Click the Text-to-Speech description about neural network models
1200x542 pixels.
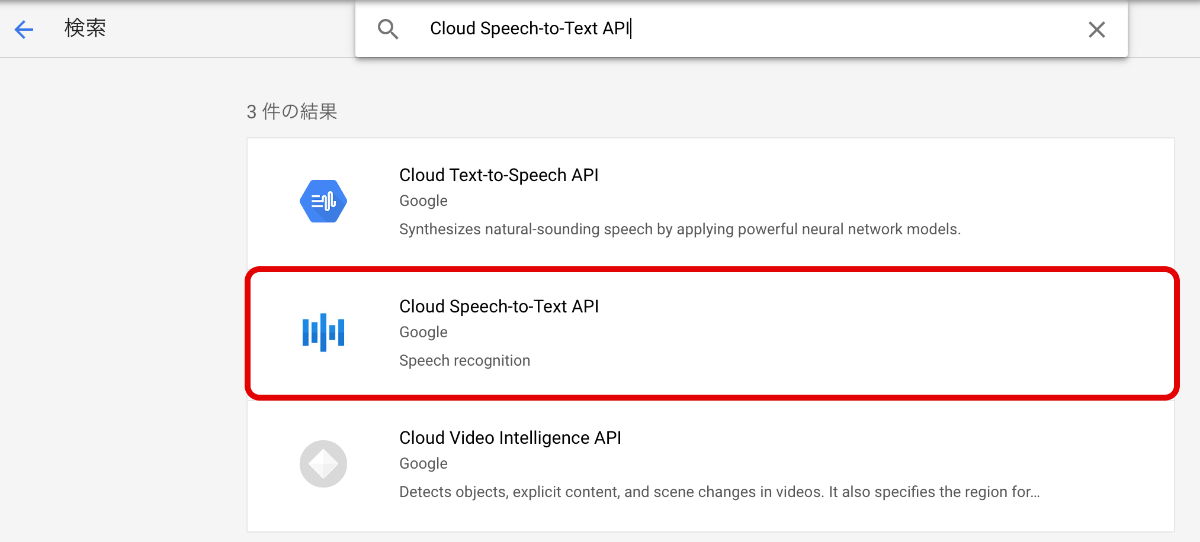680,229
